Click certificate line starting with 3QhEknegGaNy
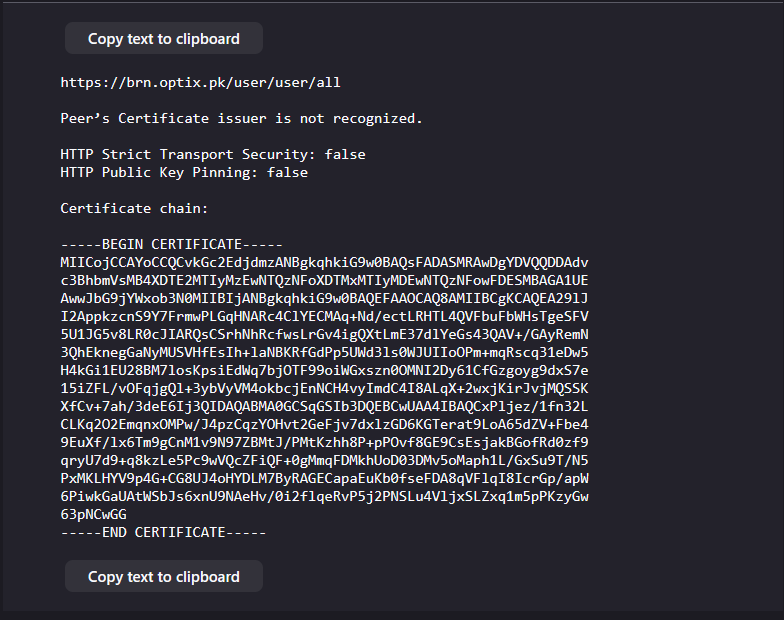The height and width of the screenshot is (620, 784). (x=324, y=352)
